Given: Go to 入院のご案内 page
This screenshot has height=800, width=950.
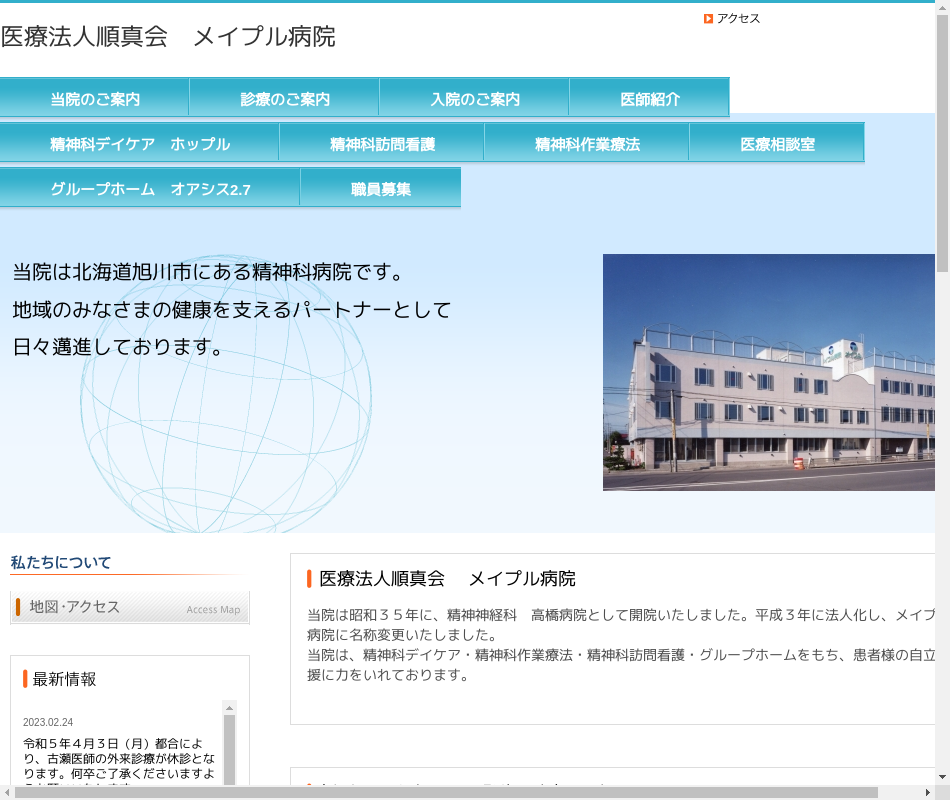Looking at the screenshot, I should [x=475, y=99].
